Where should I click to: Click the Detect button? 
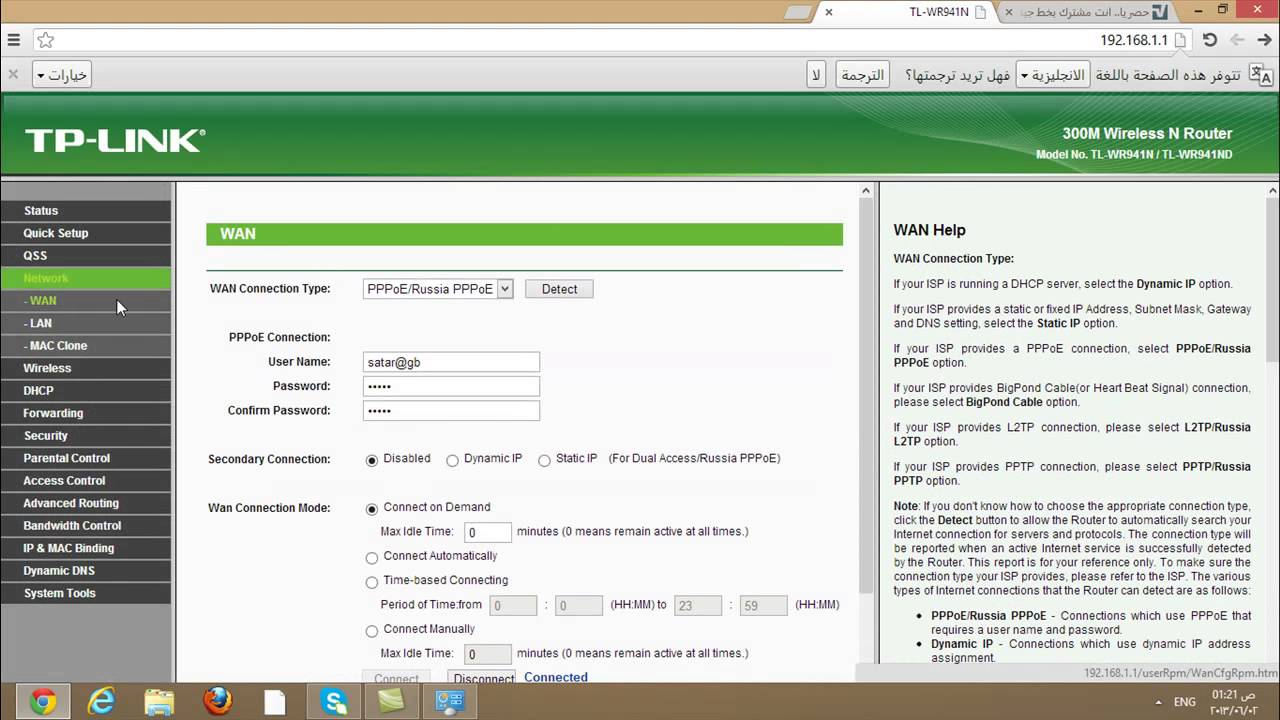pyautogui.click(x=559, y=289)
